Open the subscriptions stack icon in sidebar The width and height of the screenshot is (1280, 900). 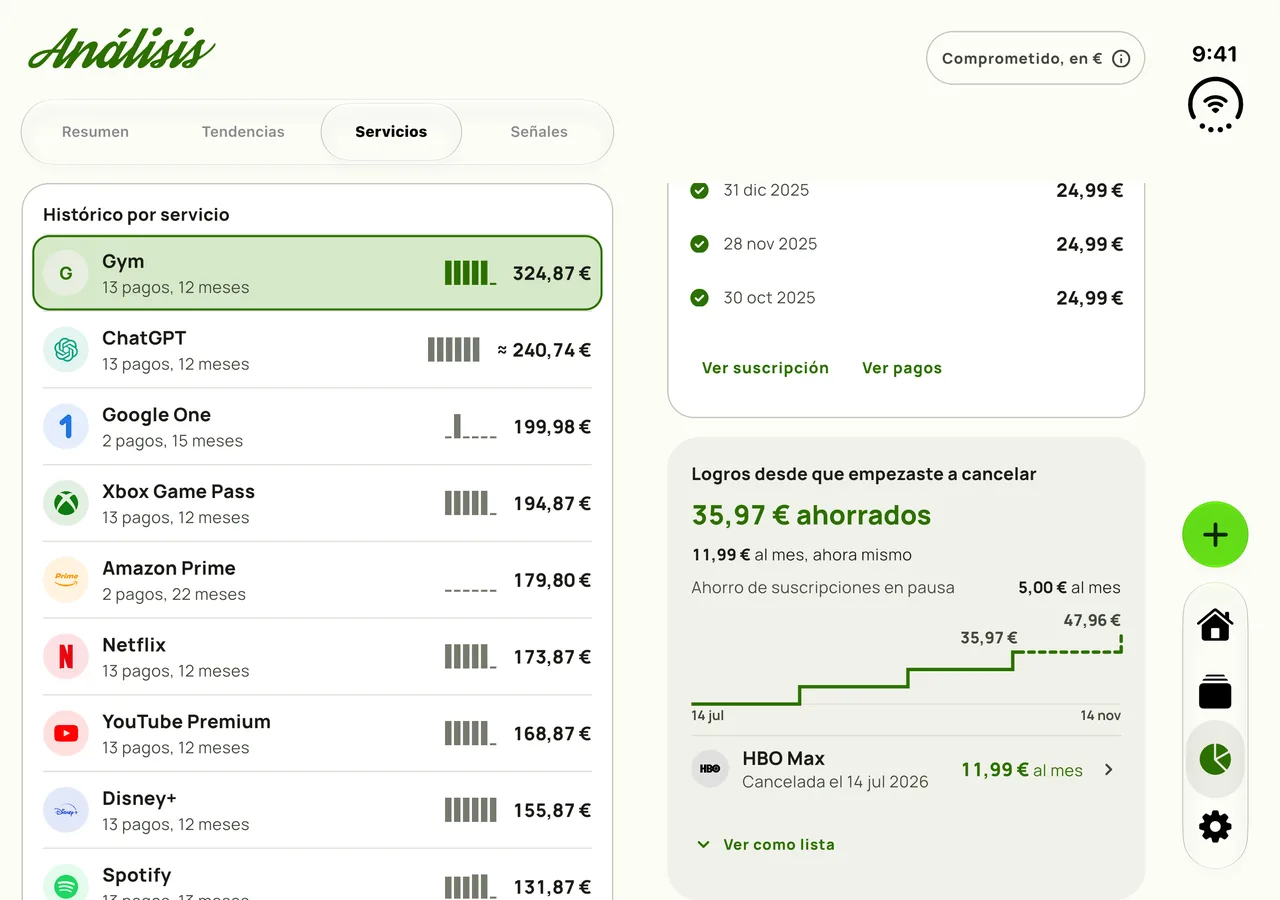(1215, 692)
